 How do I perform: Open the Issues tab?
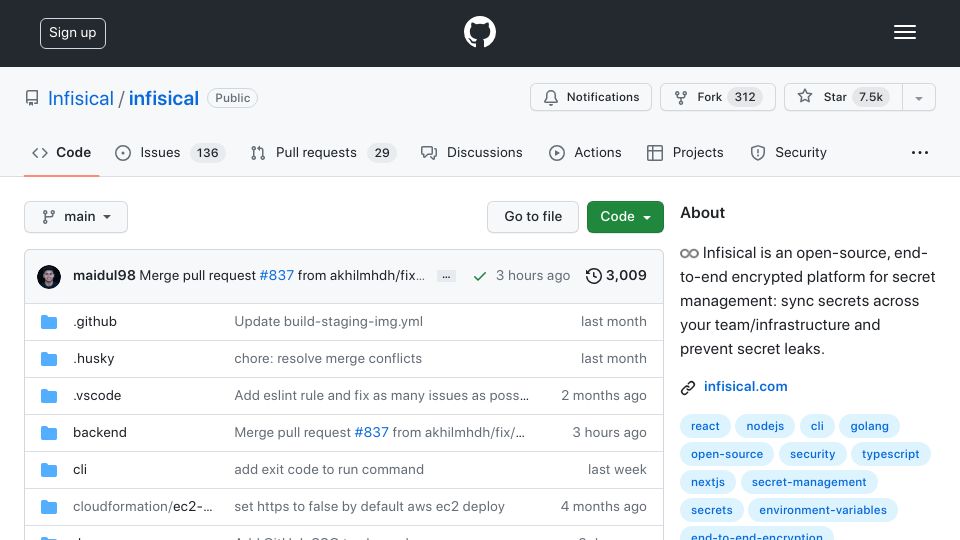coord(169,152)
